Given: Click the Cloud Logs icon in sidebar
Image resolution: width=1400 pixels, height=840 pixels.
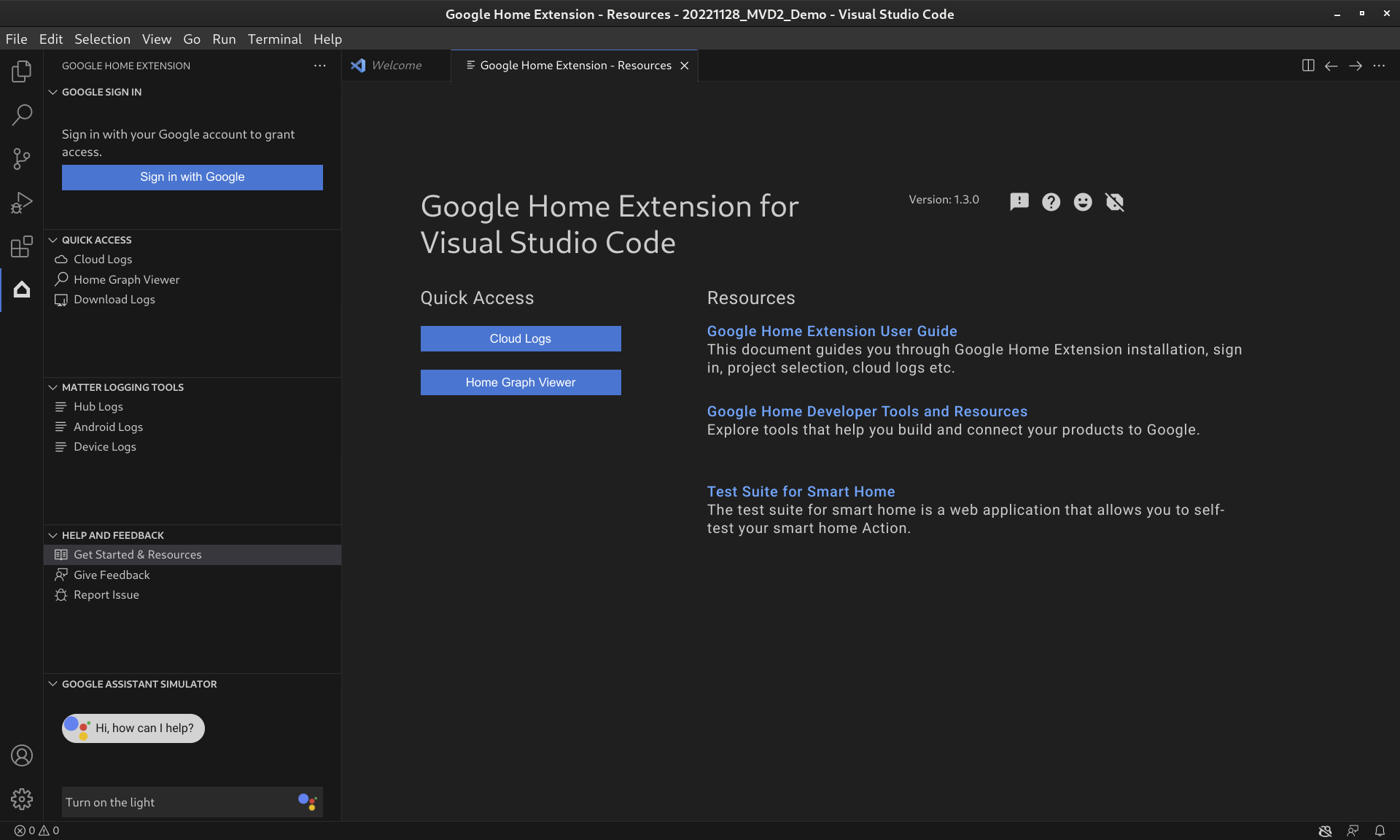Looking at the screenshot, I should point(61,259).
